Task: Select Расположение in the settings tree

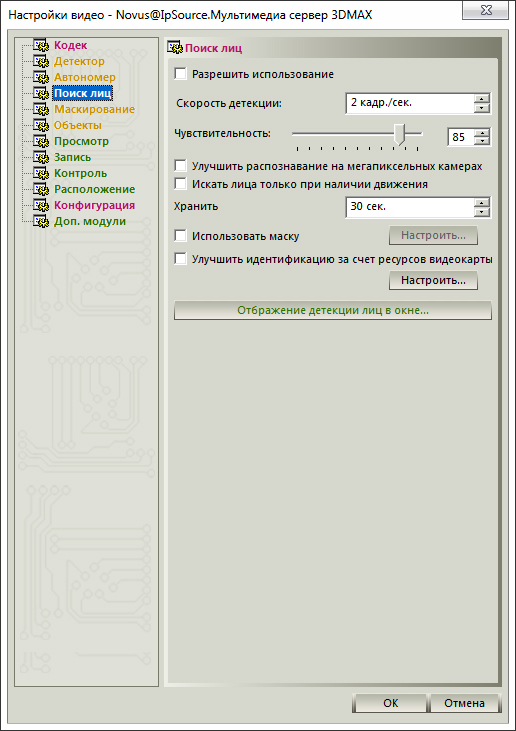Action: pyautogui.click(x=95, y=189)
